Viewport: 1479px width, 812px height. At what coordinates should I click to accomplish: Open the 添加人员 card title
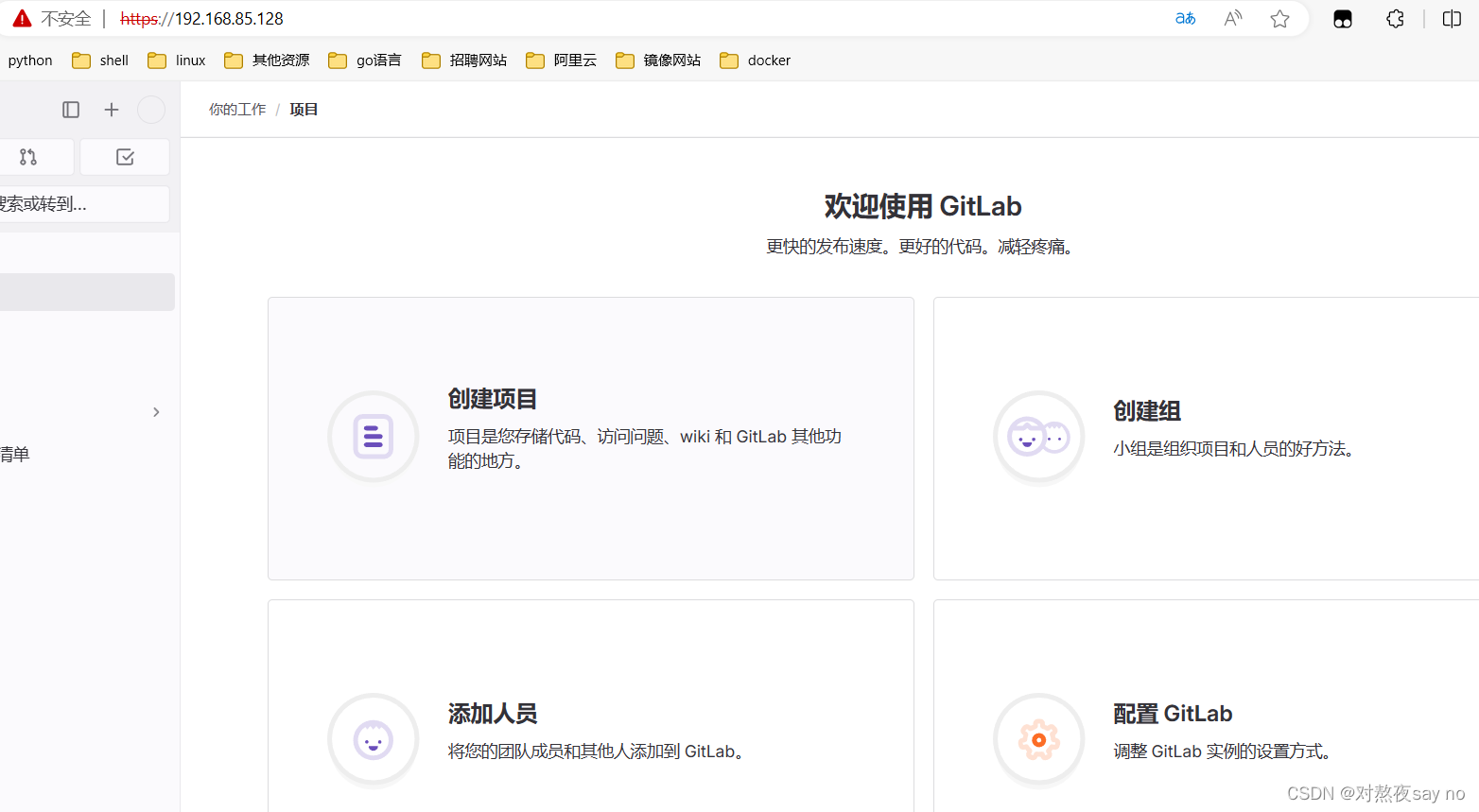coord(493,714)
